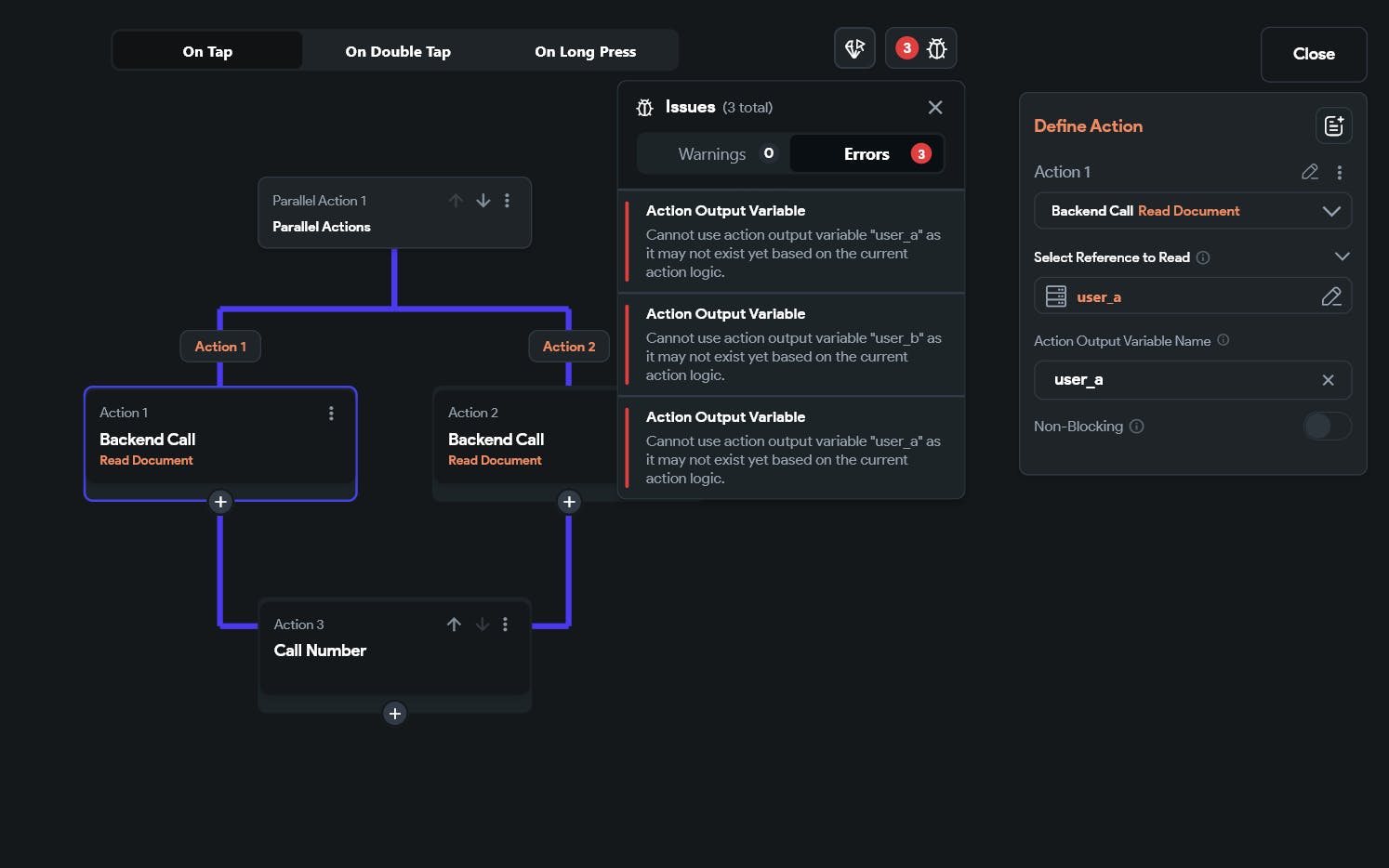1389x868 pixels.
Task: Open Action 1 card three-dot menu
Action: pyautogui.click(x=331, y=414)
